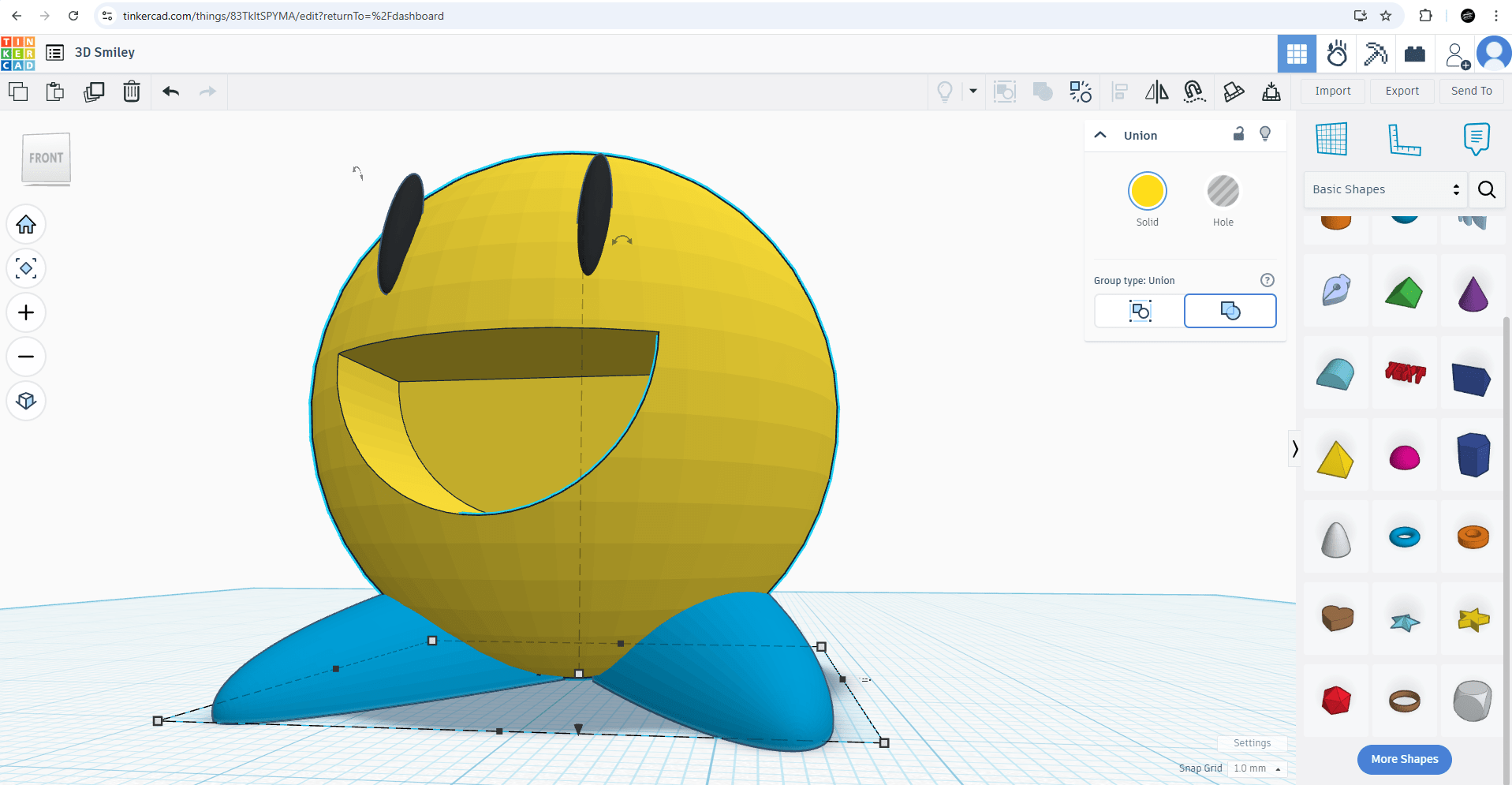Image resolution: width=1512 pixels, height=785 pixels.
Task: Select the Mirror tool in the toolbar
Action: (1156, 92)
